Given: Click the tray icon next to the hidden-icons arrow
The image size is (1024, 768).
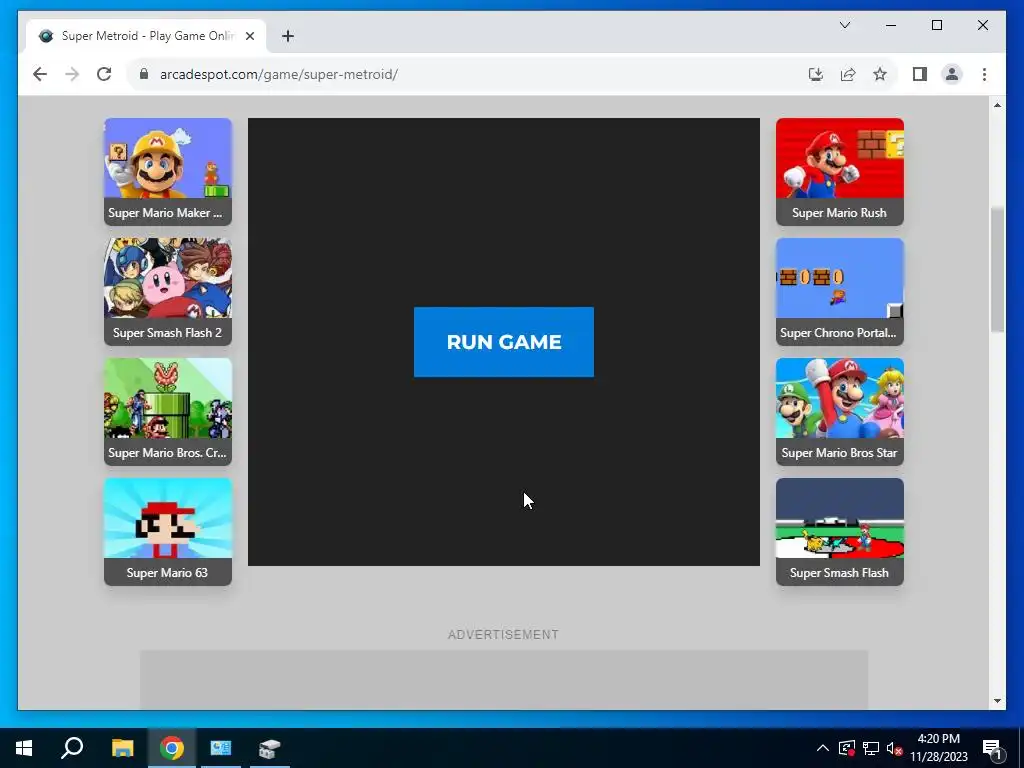Looking at the screenshot, I should pos(847,748).
